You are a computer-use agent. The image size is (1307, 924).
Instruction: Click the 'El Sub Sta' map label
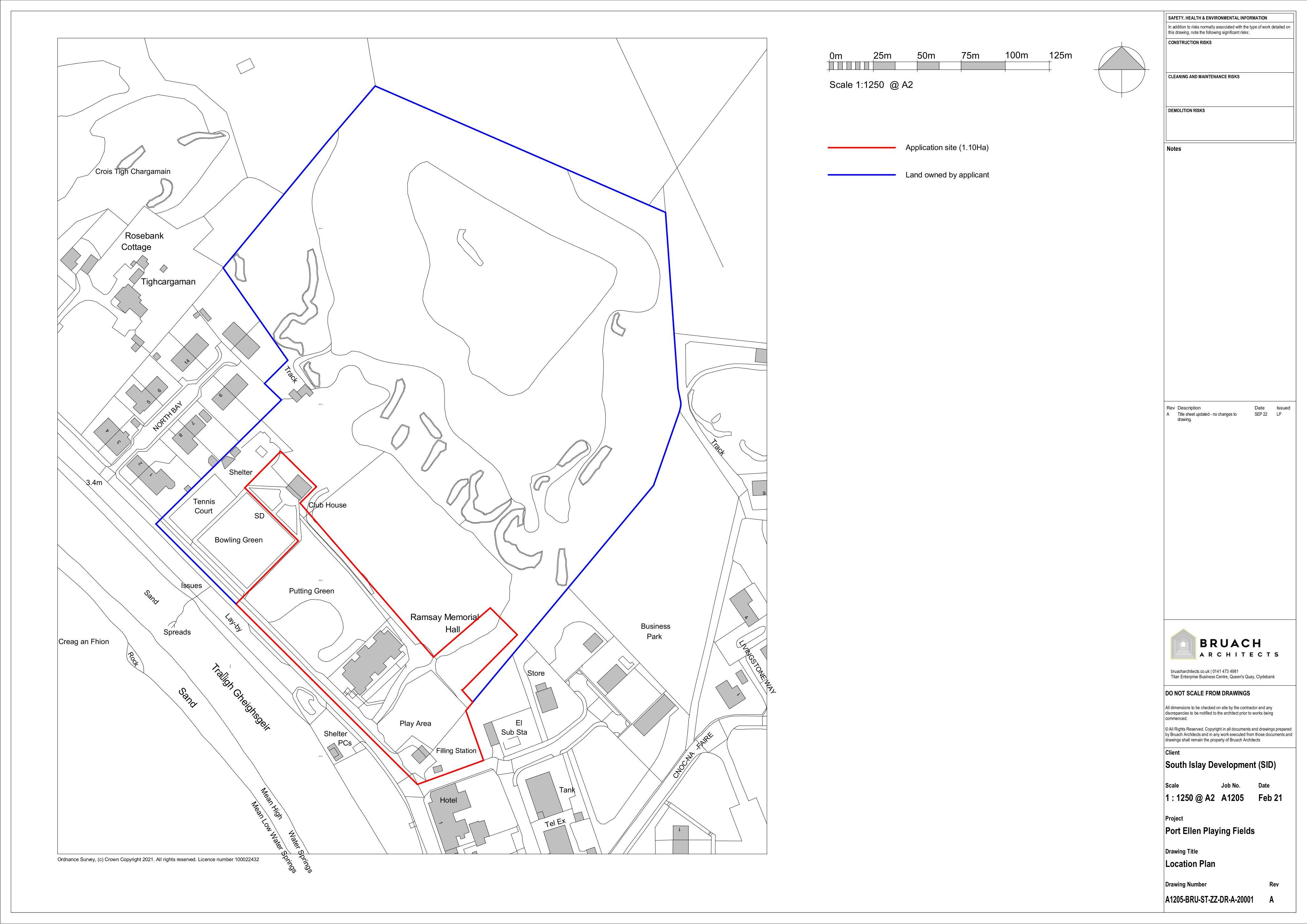pos(515,728)
